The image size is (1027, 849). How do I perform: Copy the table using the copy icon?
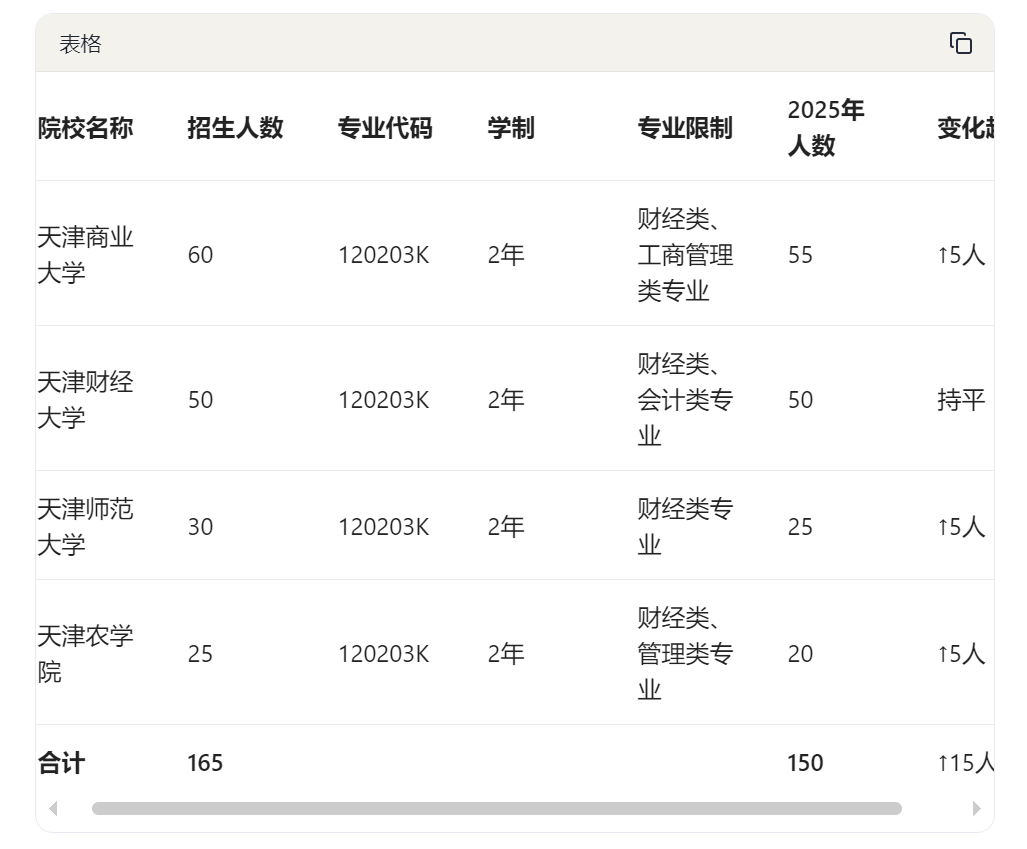tap(960, 43)
